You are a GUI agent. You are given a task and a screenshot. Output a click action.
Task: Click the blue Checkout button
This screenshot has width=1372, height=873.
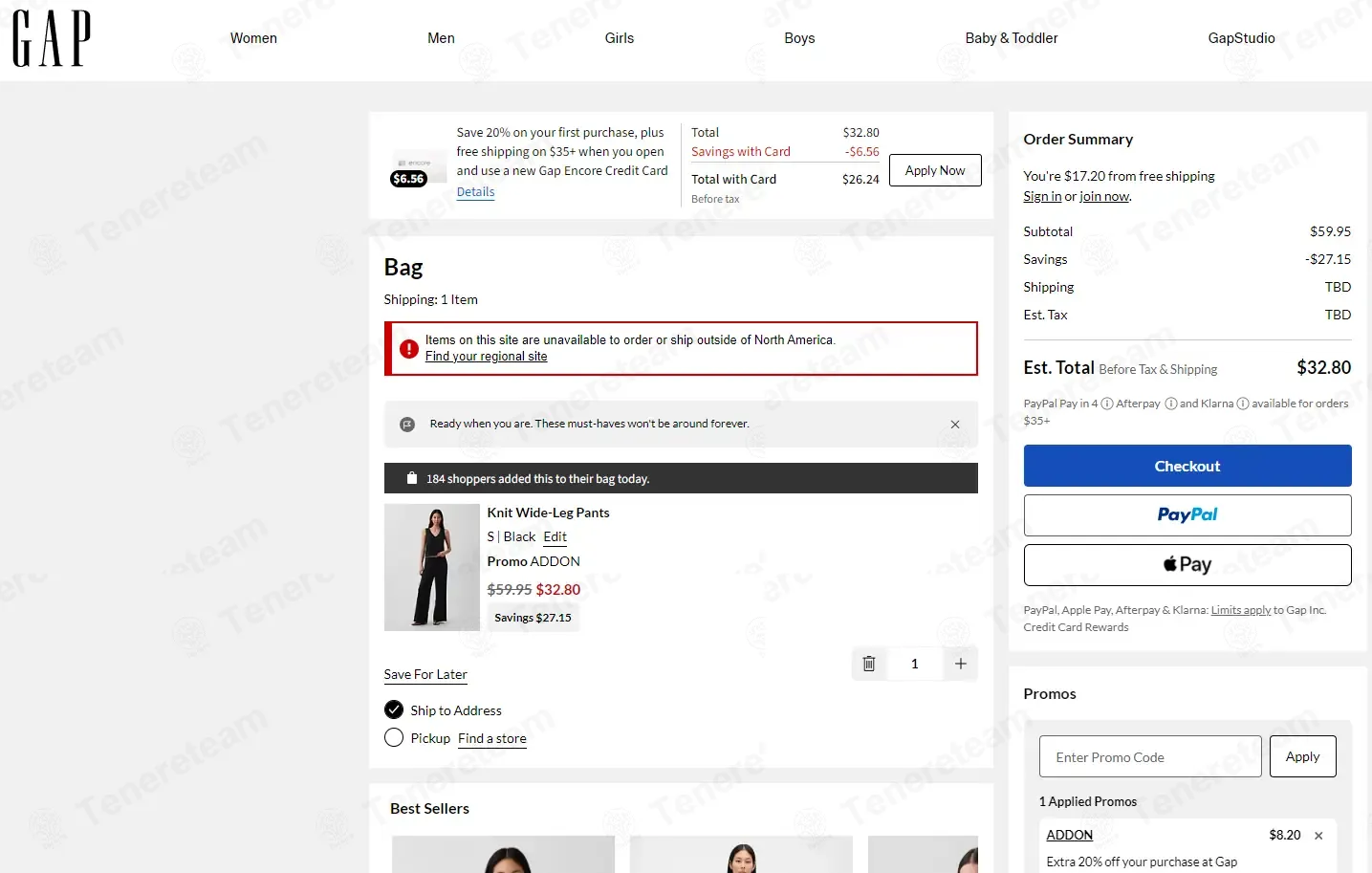(x=1187, y=466)
